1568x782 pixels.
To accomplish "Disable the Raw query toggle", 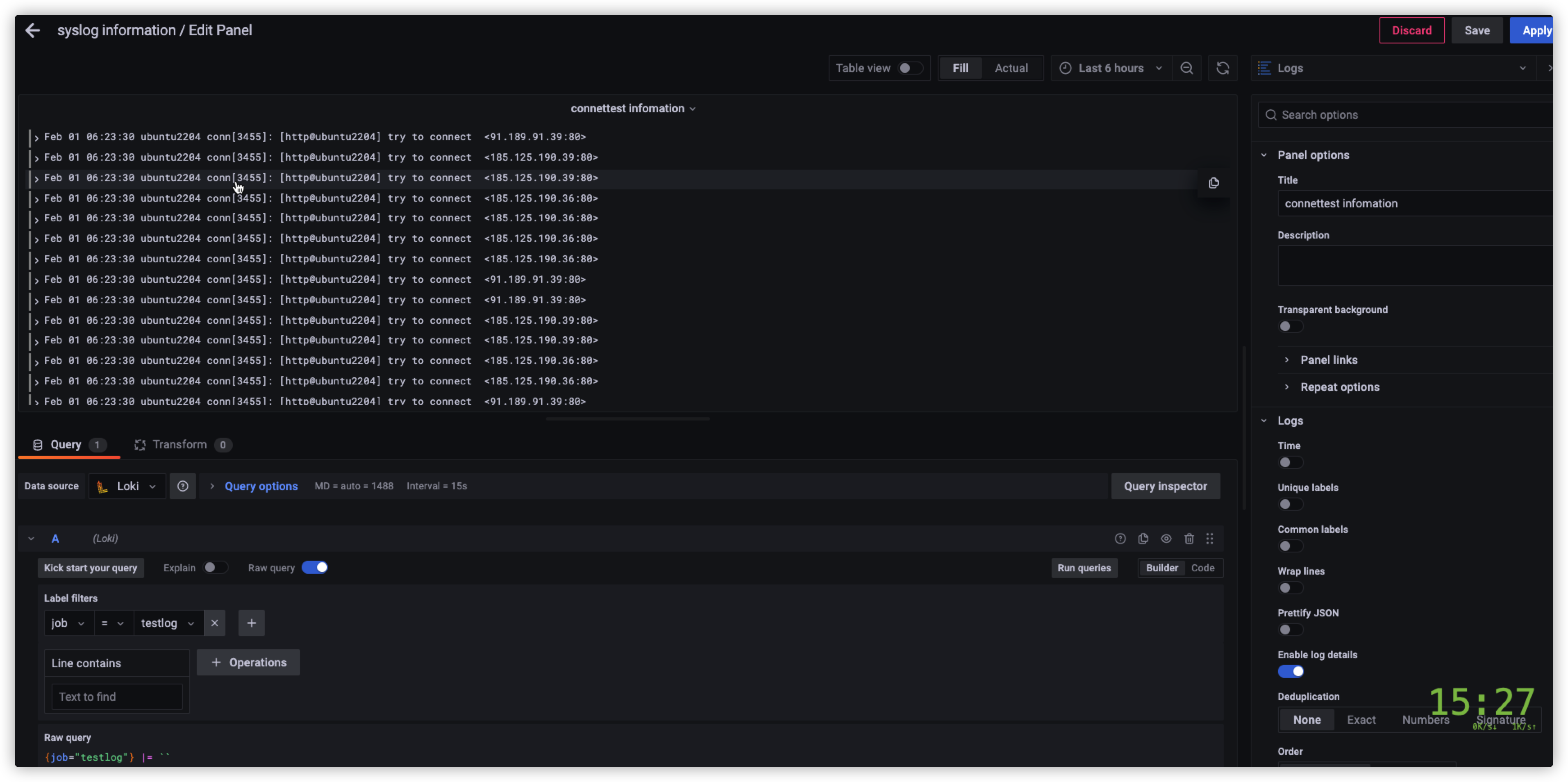I will click(315, 567).
